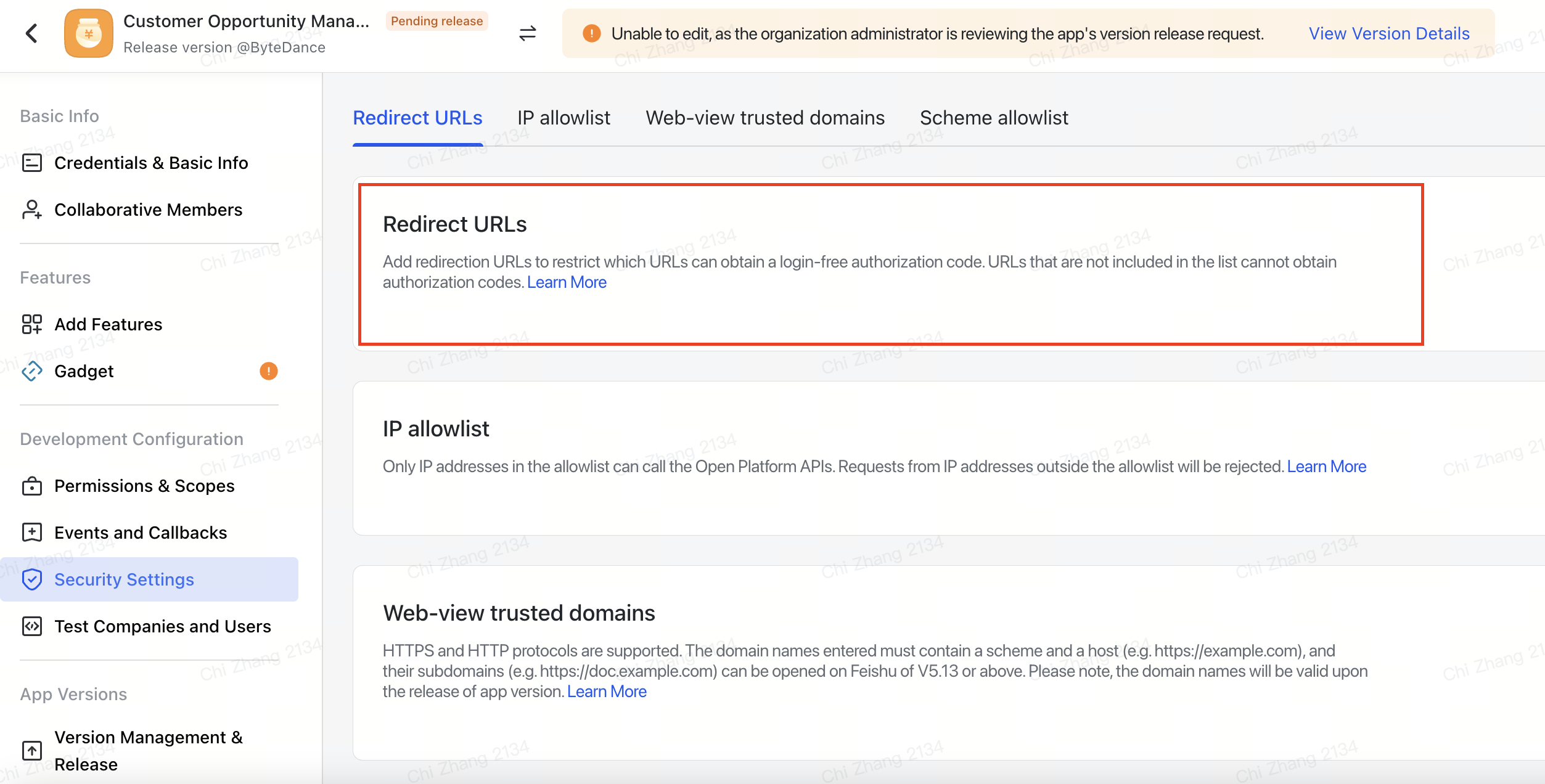Click the Pending release status tag
1545x784 pixels.
click(x=436, y=21)
